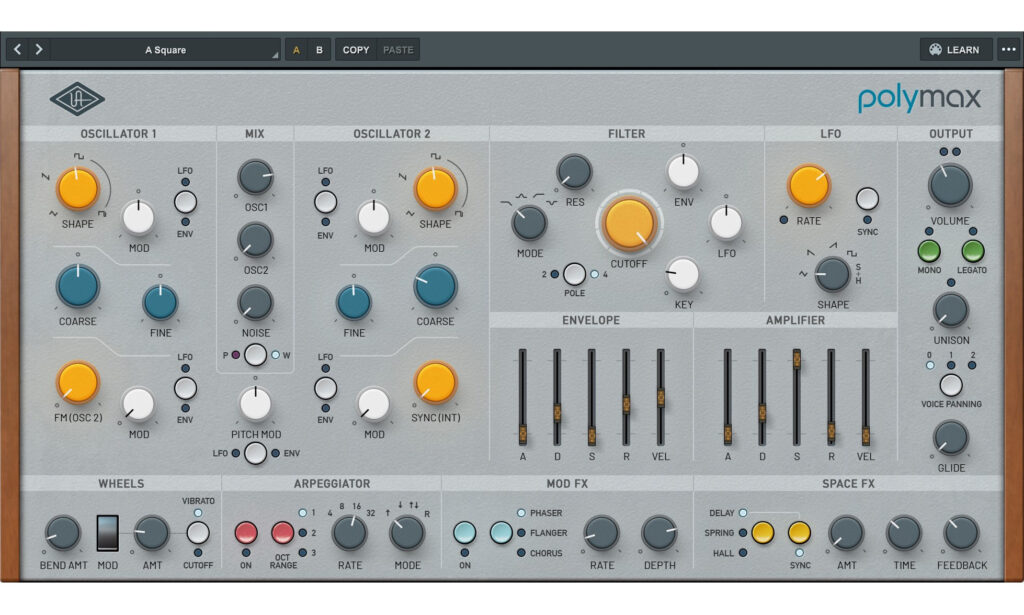Select preset slot A
Viewport: 1024px width, 615px height.
coord(297,48)
